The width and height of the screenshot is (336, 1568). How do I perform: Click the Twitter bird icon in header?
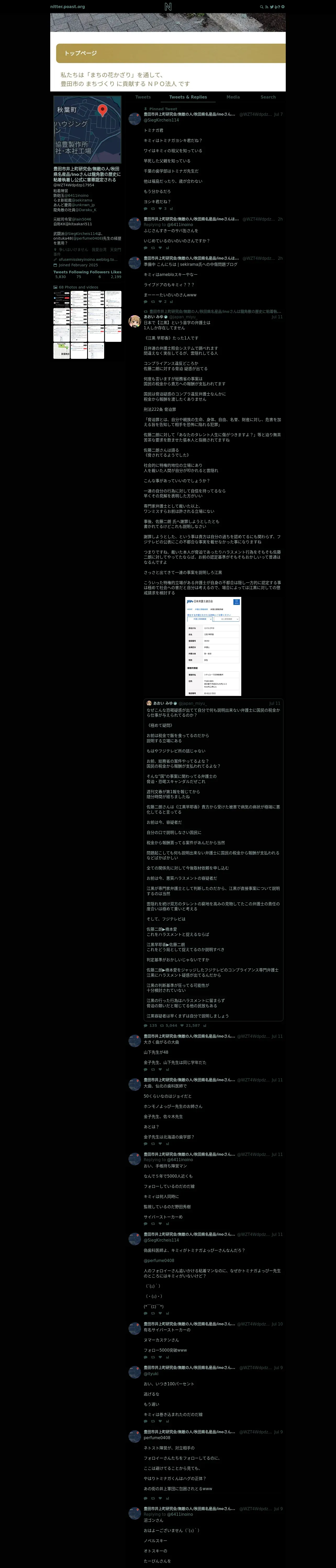pos(272,7)
